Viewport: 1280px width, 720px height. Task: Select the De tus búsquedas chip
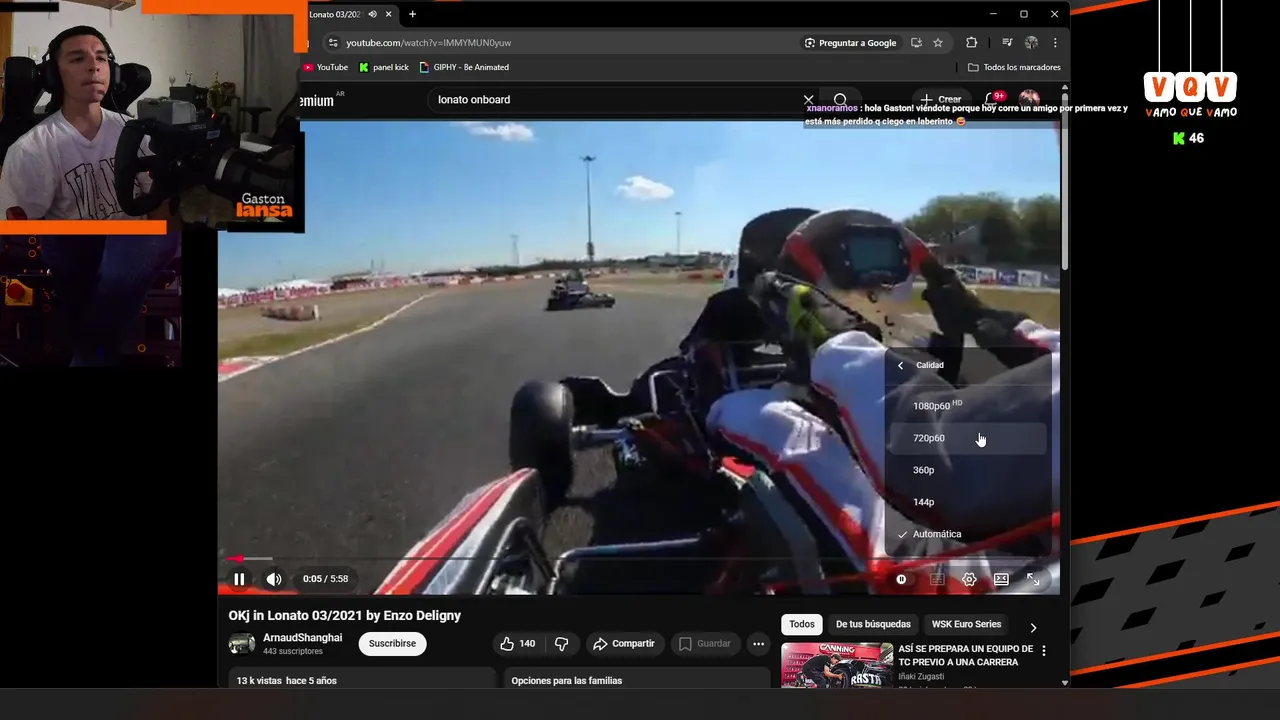(873, 624)
